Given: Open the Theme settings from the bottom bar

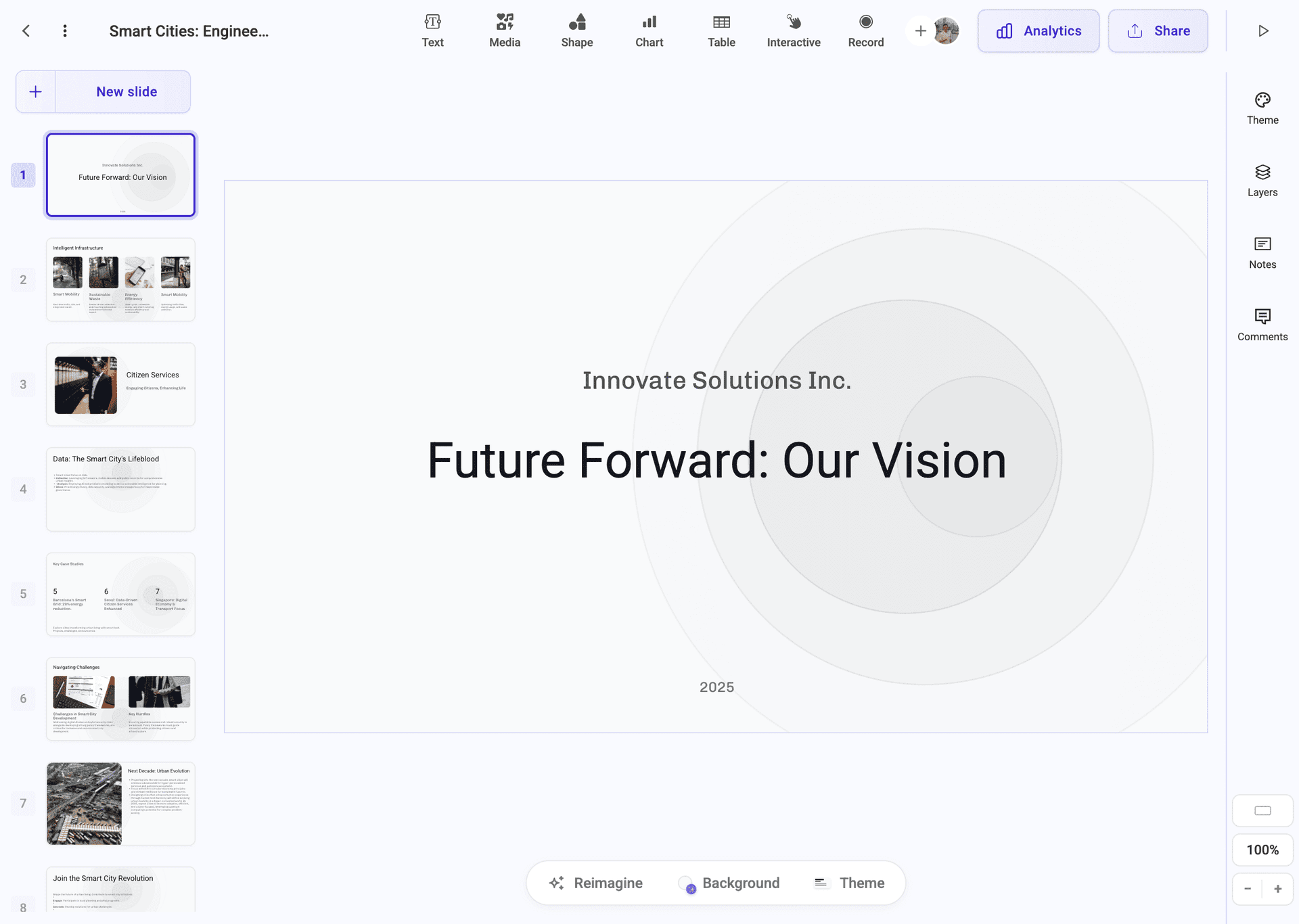Looking at the screenshot, I should click(848, 883).
